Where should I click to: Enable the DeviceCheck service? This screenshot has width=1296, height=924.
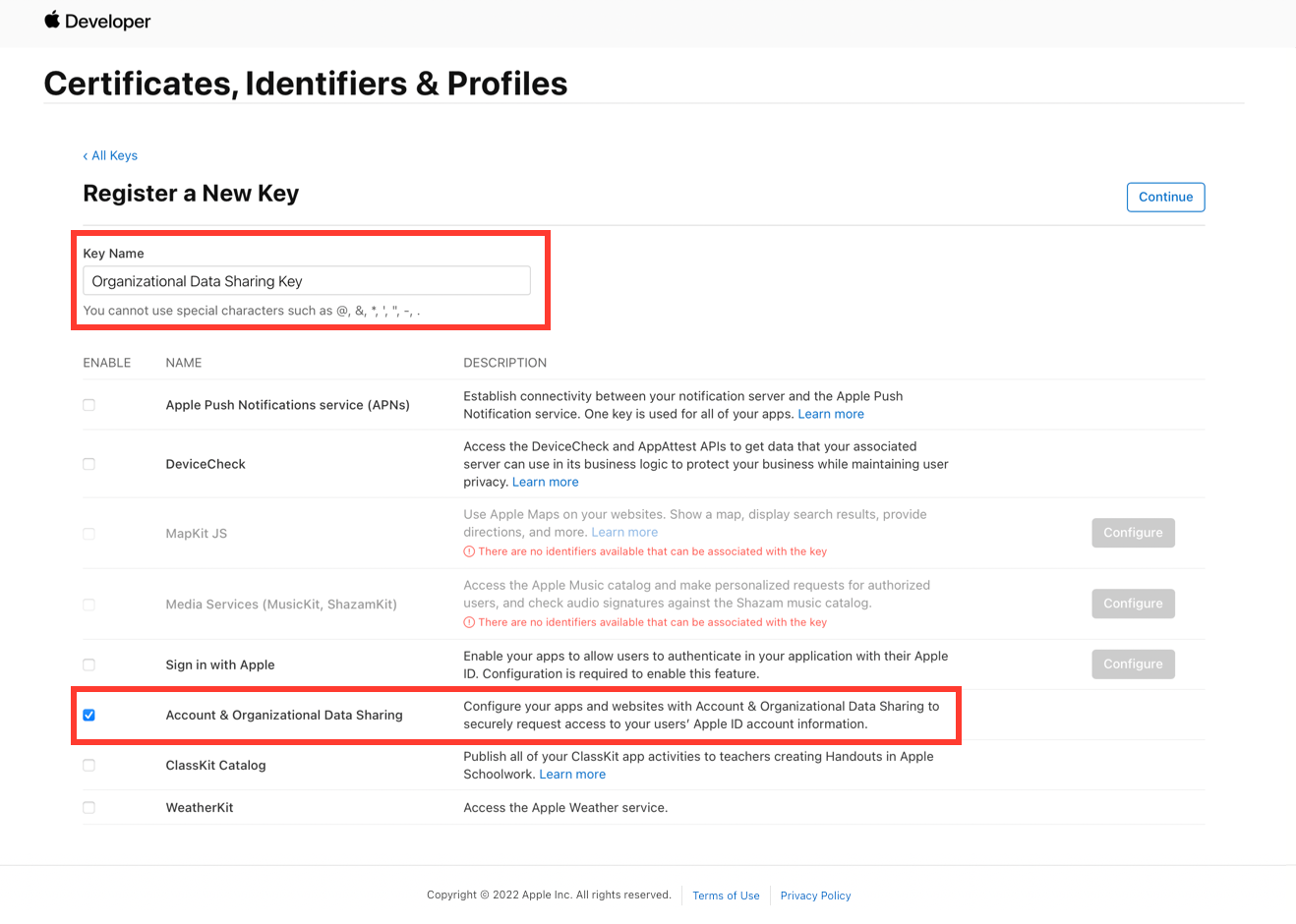click(88, 463)
